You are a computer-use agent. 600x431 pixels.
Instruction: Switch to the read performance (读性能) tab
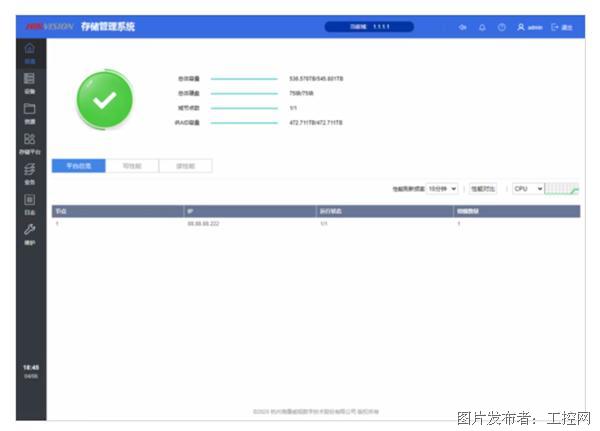coord(185,166)
